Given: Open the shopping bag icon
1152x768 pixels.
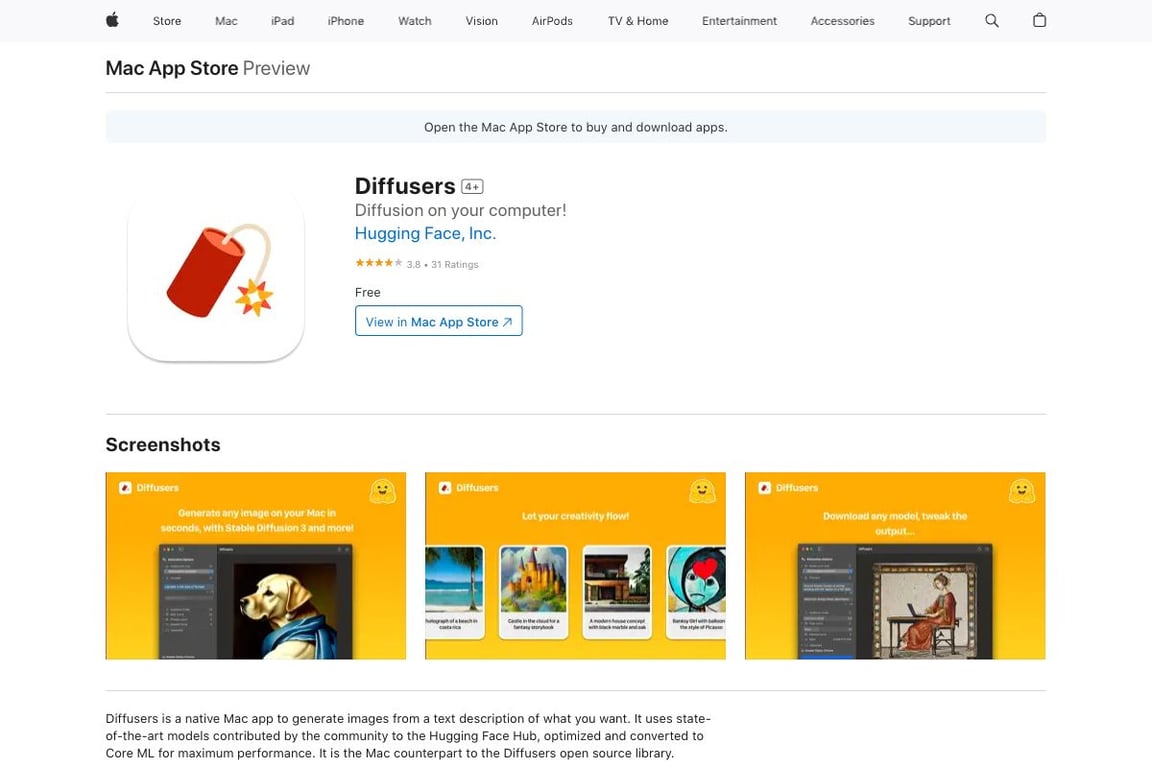Looking at the screenshot, I should point(1039,21).
